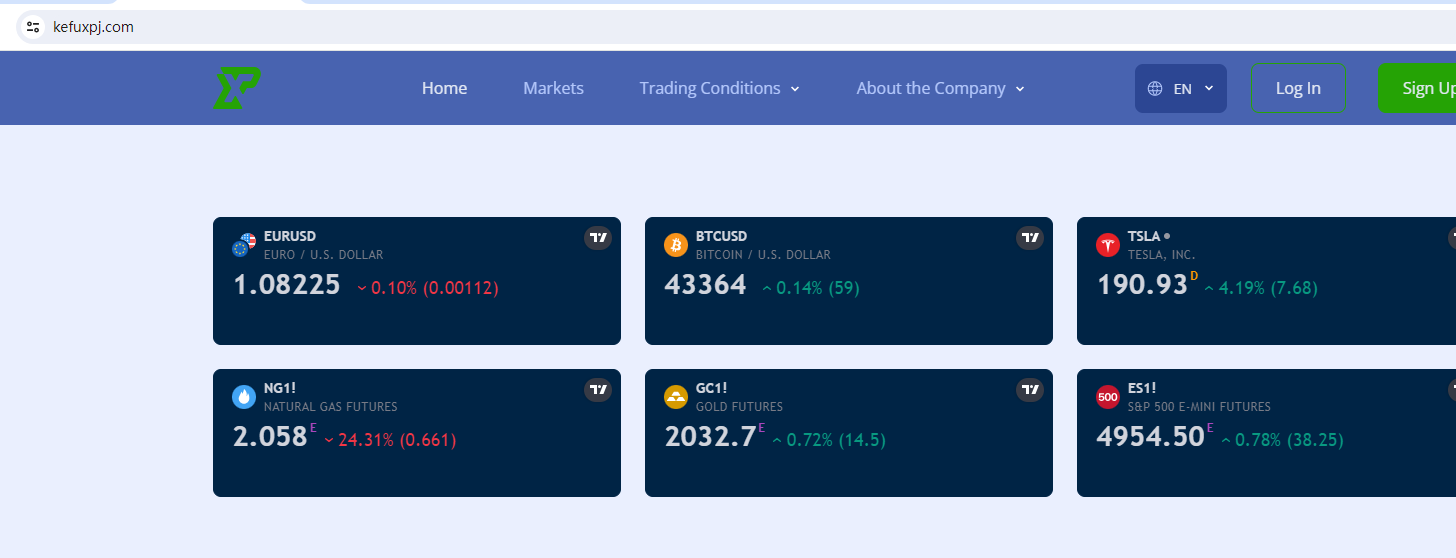Open the ES1! symbol link
The image size is (1456, 558).
coord(1142,388)
